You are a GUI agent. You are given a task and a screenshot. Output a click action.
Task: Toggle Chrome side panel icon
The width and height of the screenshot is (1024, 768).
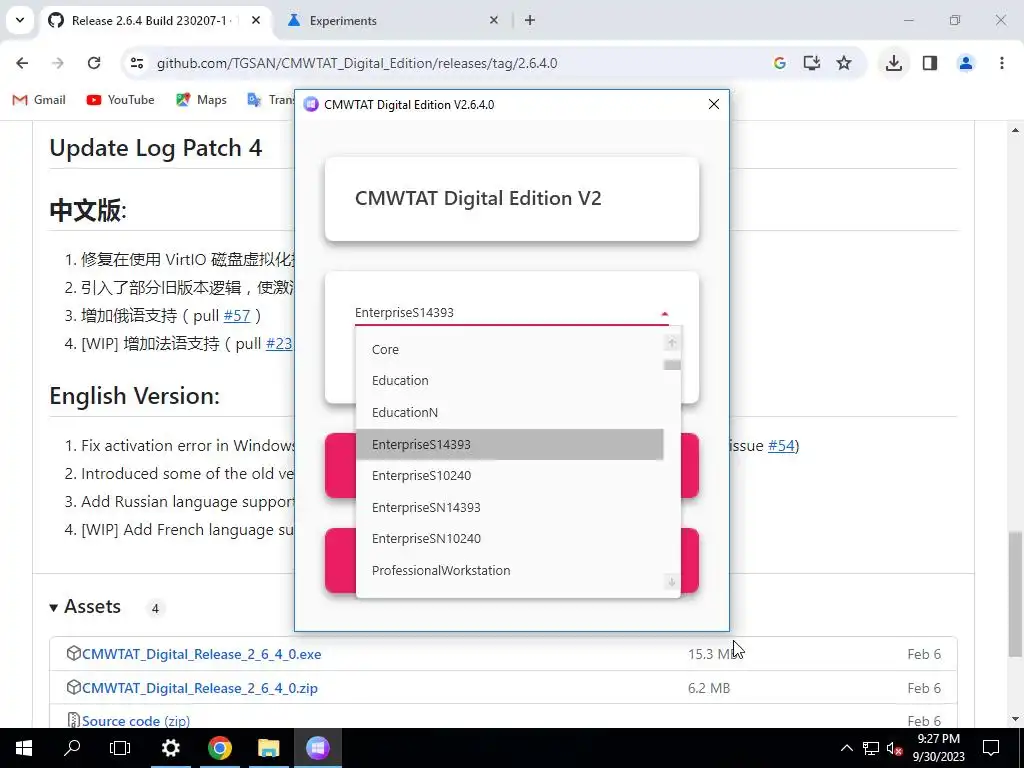click(930, 63)
